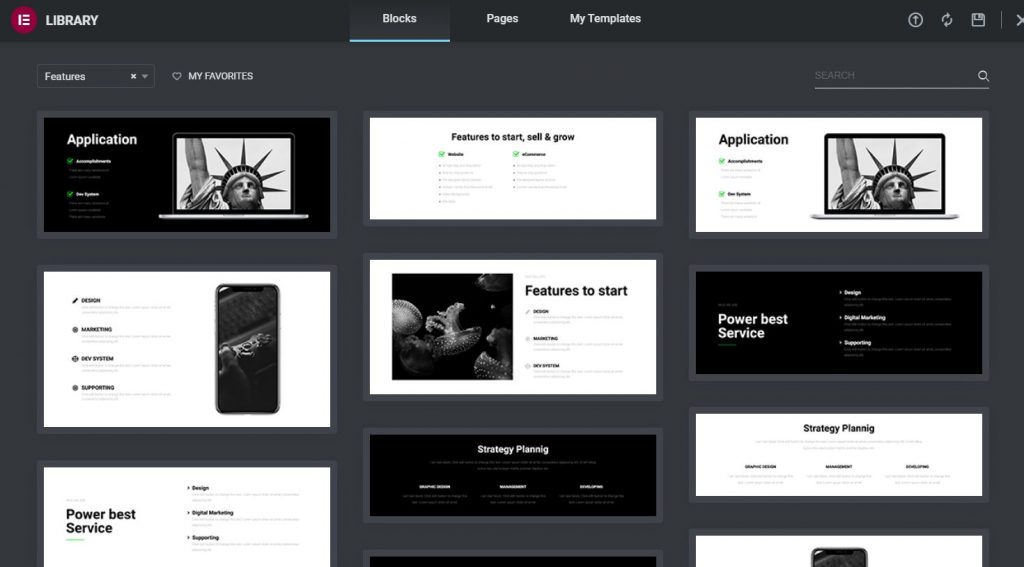Click the upload template icon
This screenshot has height=567, width=1024.
coord(915,20)
